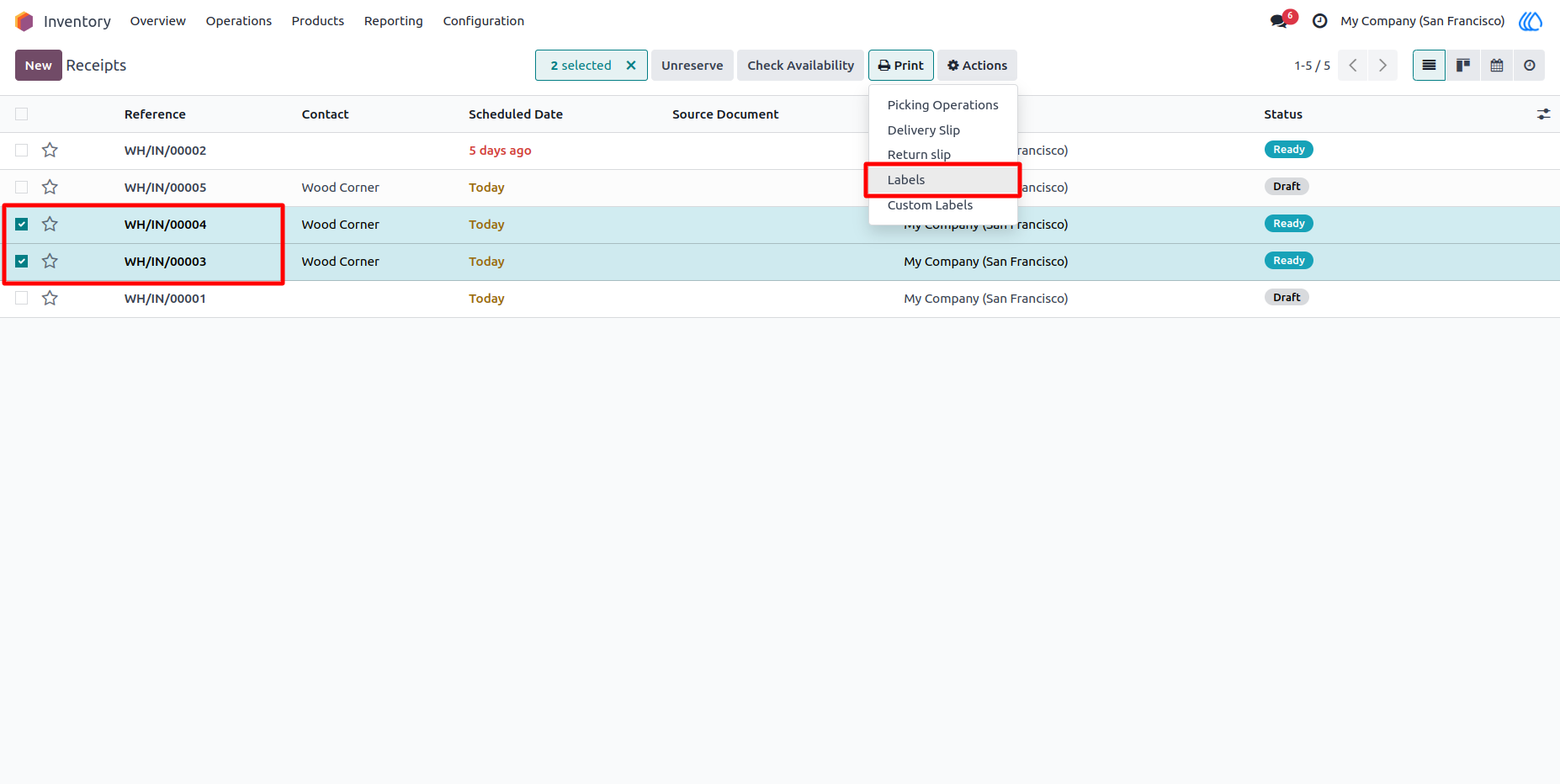Image resolution: width=1560 pixels, height=784 pixels.
Task: Open the My Company (San Francisco) switcher
Action: click(x=1422, y=21)
